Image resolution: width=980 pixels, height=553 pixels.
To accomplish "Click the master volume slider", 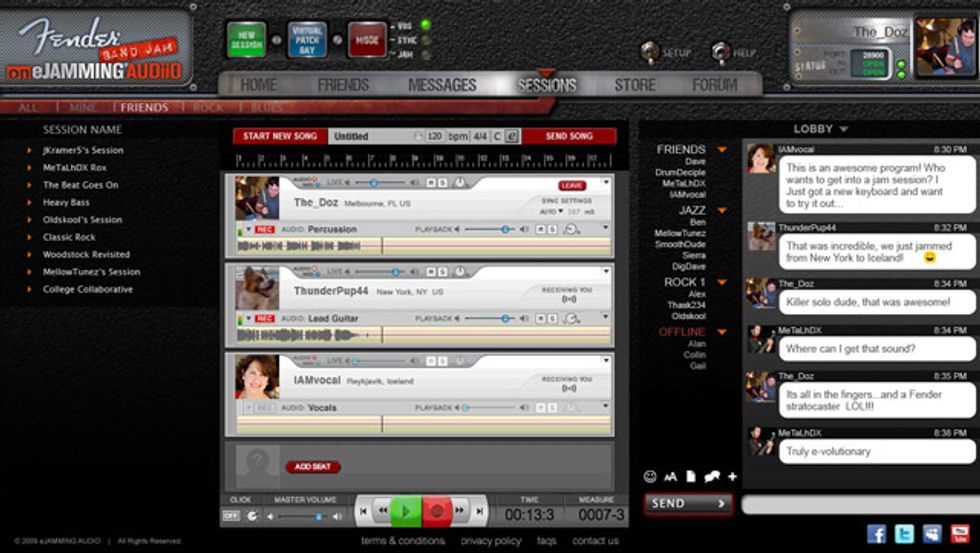I will point(304,517).
